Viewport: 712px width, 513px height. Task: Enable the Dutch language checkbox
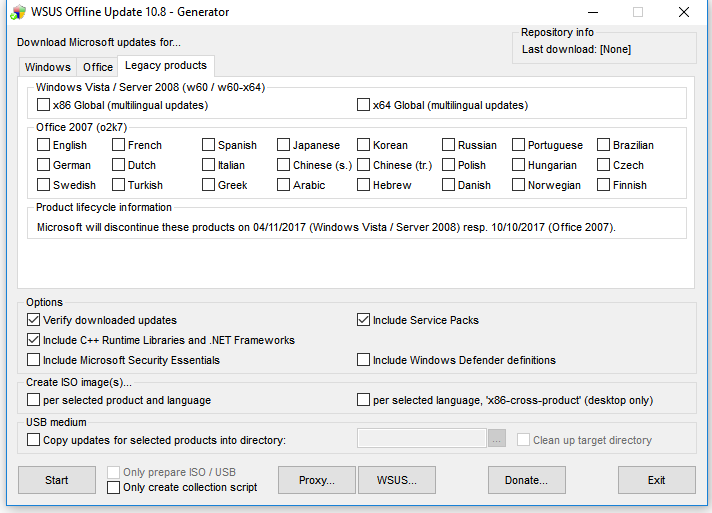[x=118, y=165]
